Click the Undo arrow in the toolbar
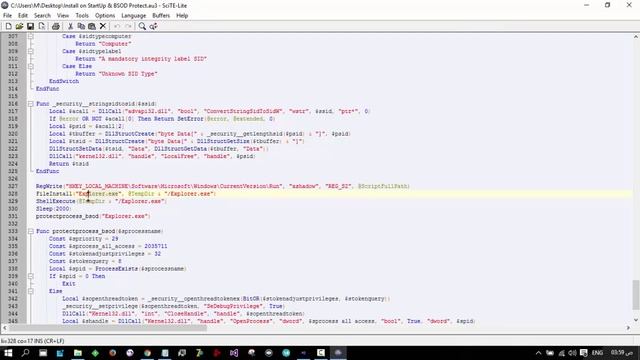The height and width of the screenshot is (360, 640). [x=117, y=26]
